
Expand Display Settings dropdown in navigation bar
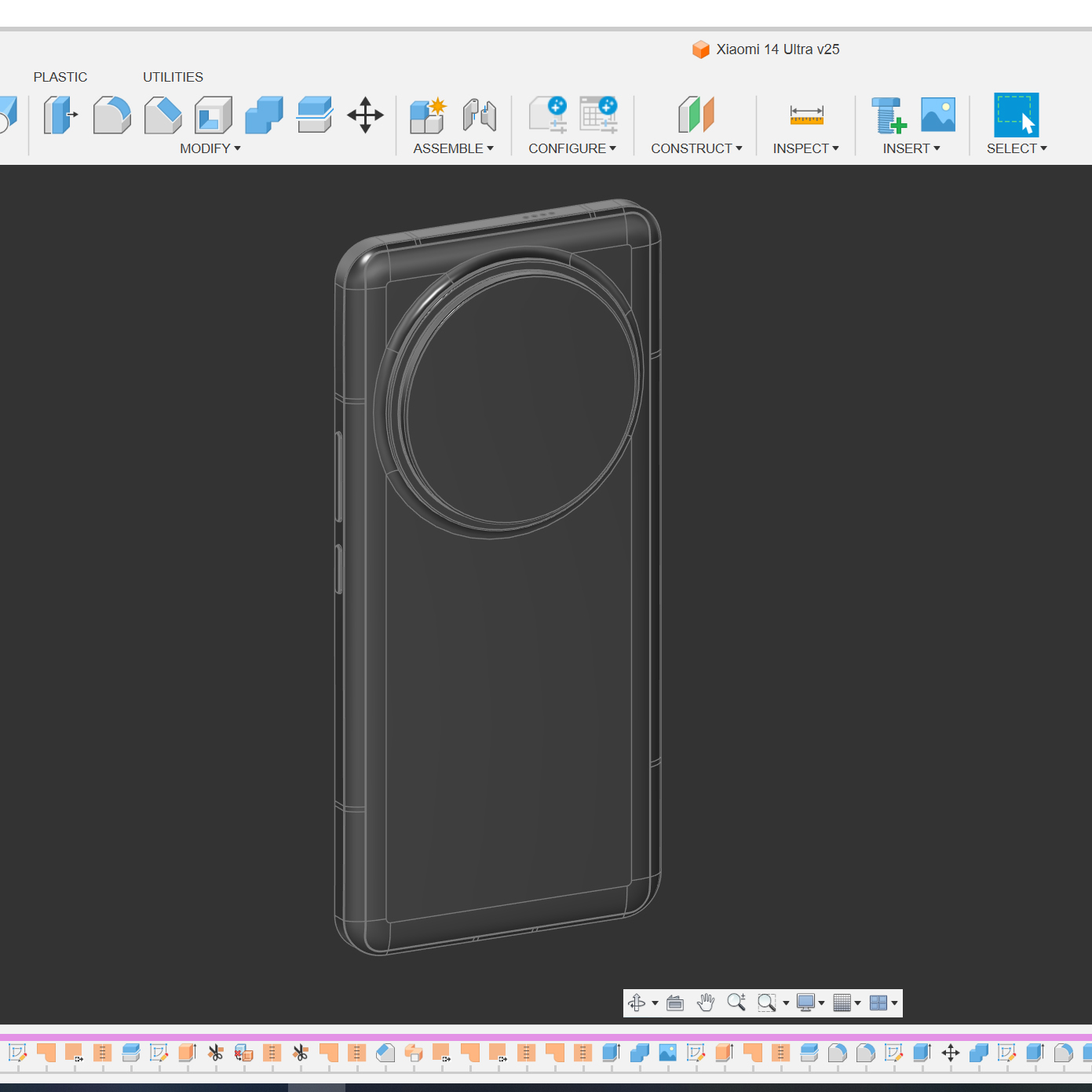pos(810,1003)
